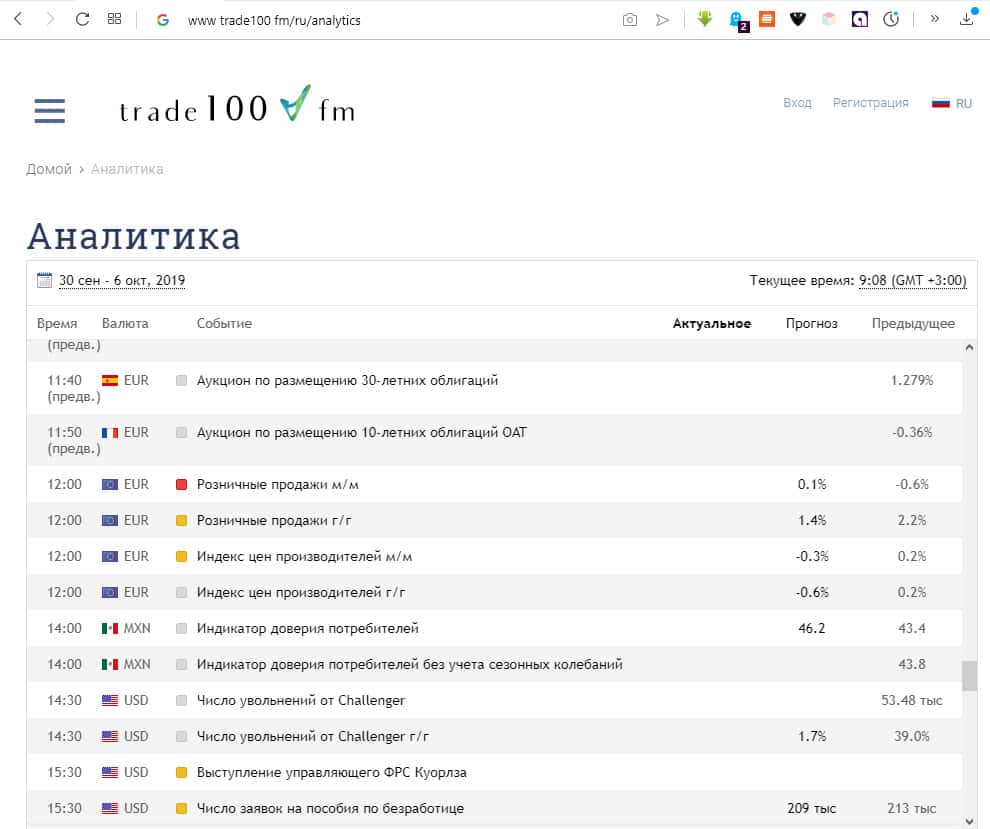This screenshot has height=829, width=990.
Task: Click the Вход login link
Action: 797,103
